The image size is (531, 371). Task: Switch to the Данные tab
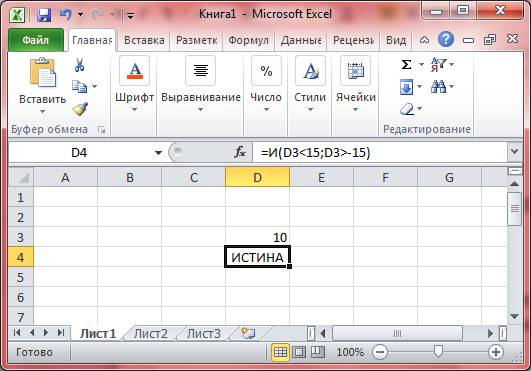[x=301, y=40]
